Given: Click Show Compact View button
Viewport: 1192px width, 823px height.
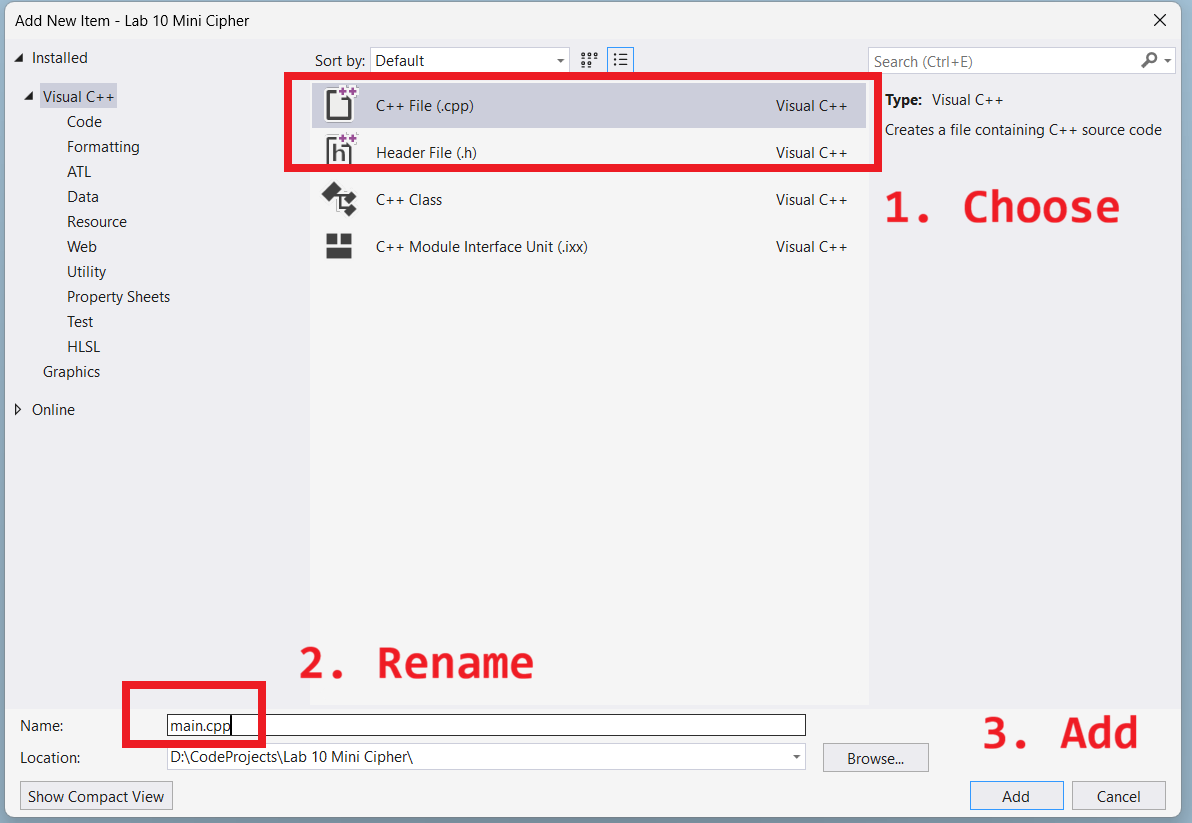Looking at the screenshot, I should pyautogui.click(x=96, y=796).
